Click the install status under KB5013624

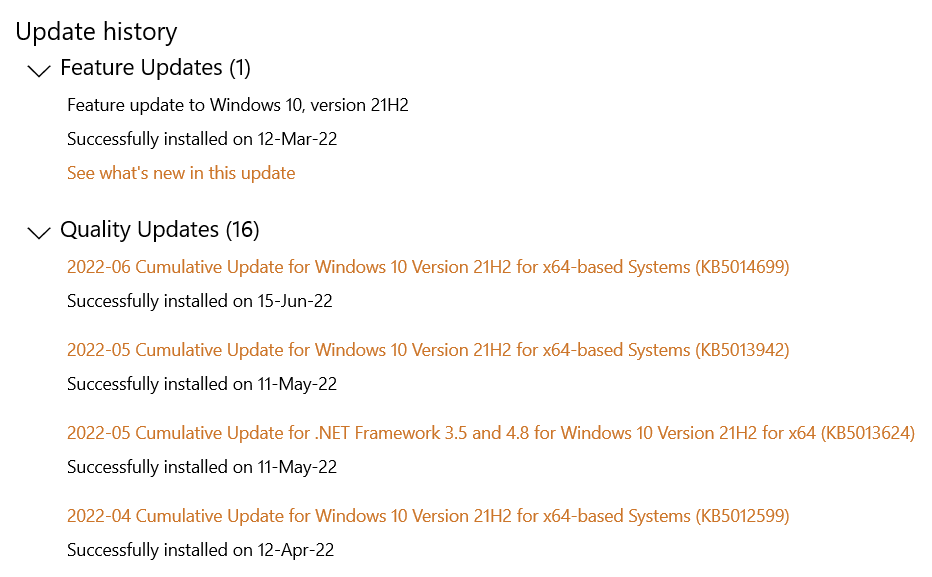tap(202, 467)
